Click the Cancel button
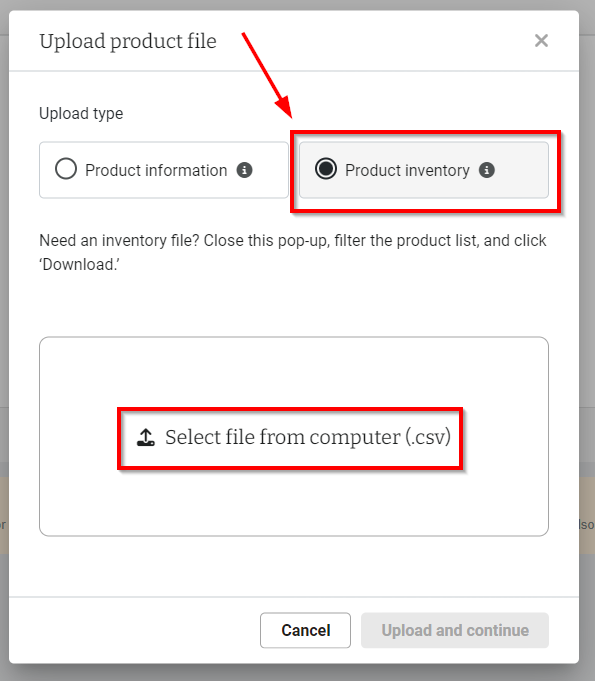The image size is (595, 681). pyautogui.click(x=305, y=630)
